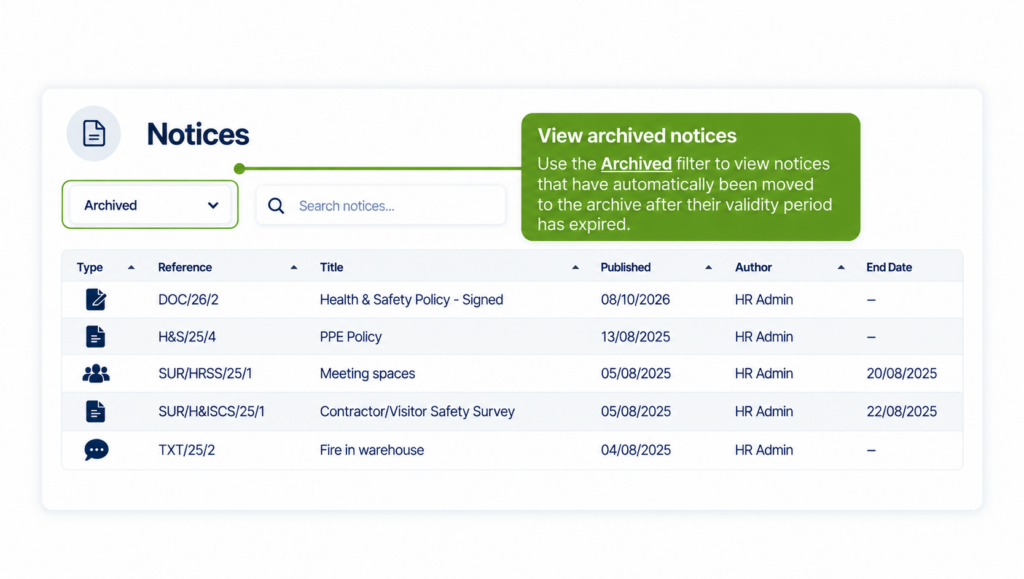Click the Reference column header label
The image size is (1024, 579).
coord(185,267)
